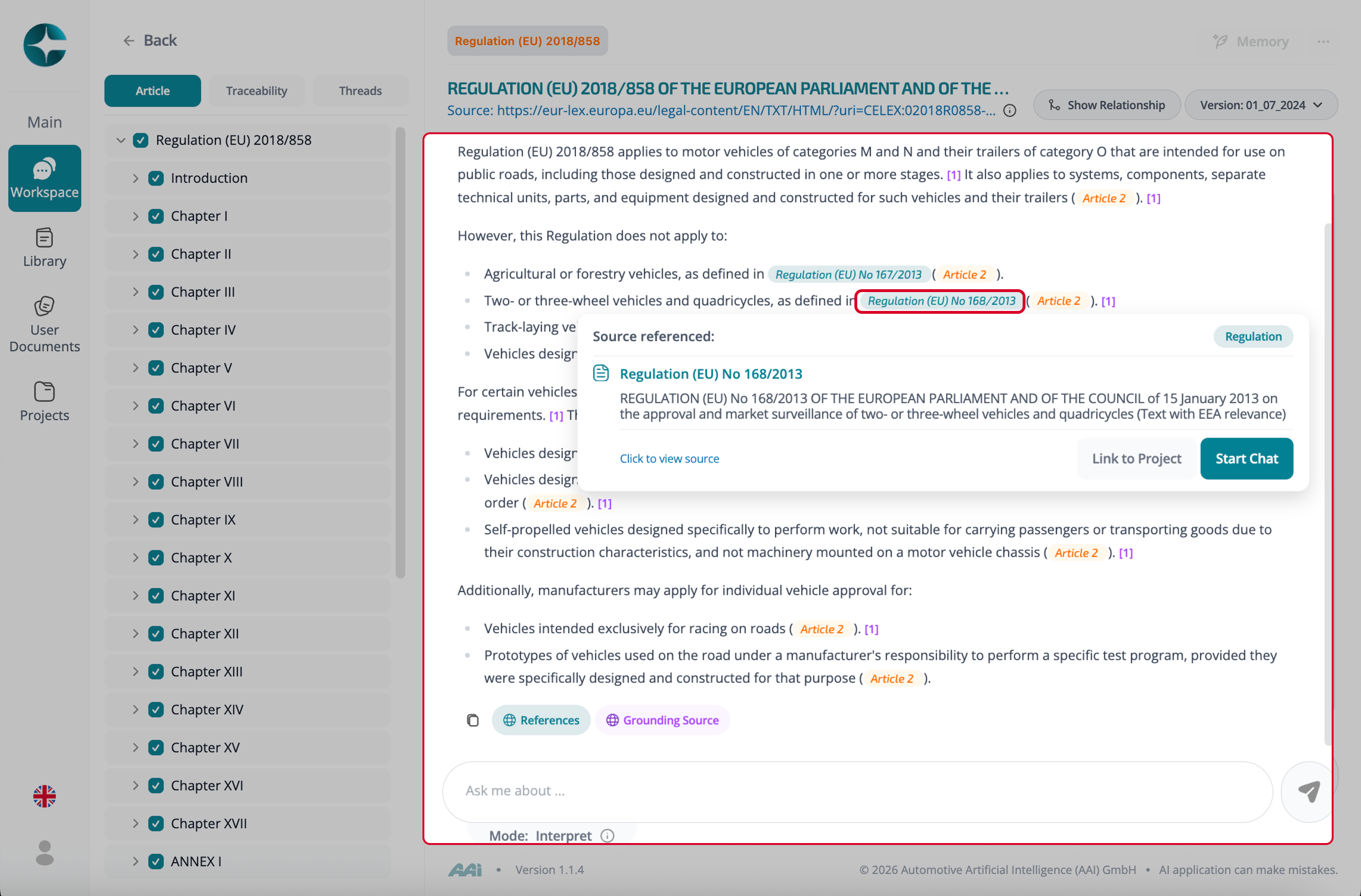Open the three-dots more options menu
This screenshot has height=896, width=1361.
1323,41
